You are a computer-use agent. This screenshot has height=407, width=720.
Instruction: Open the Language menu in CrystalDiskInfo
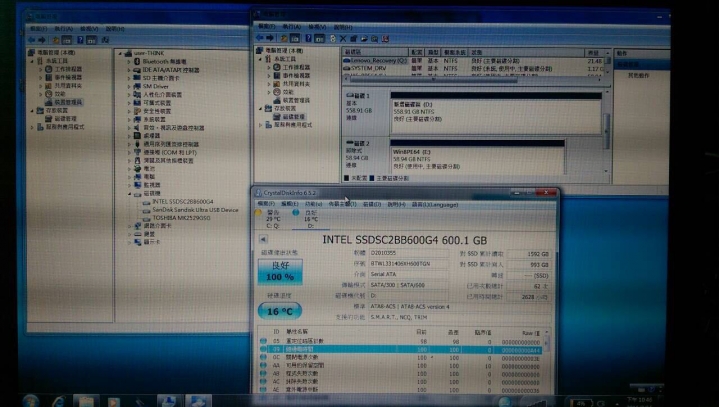pos(434,204)
